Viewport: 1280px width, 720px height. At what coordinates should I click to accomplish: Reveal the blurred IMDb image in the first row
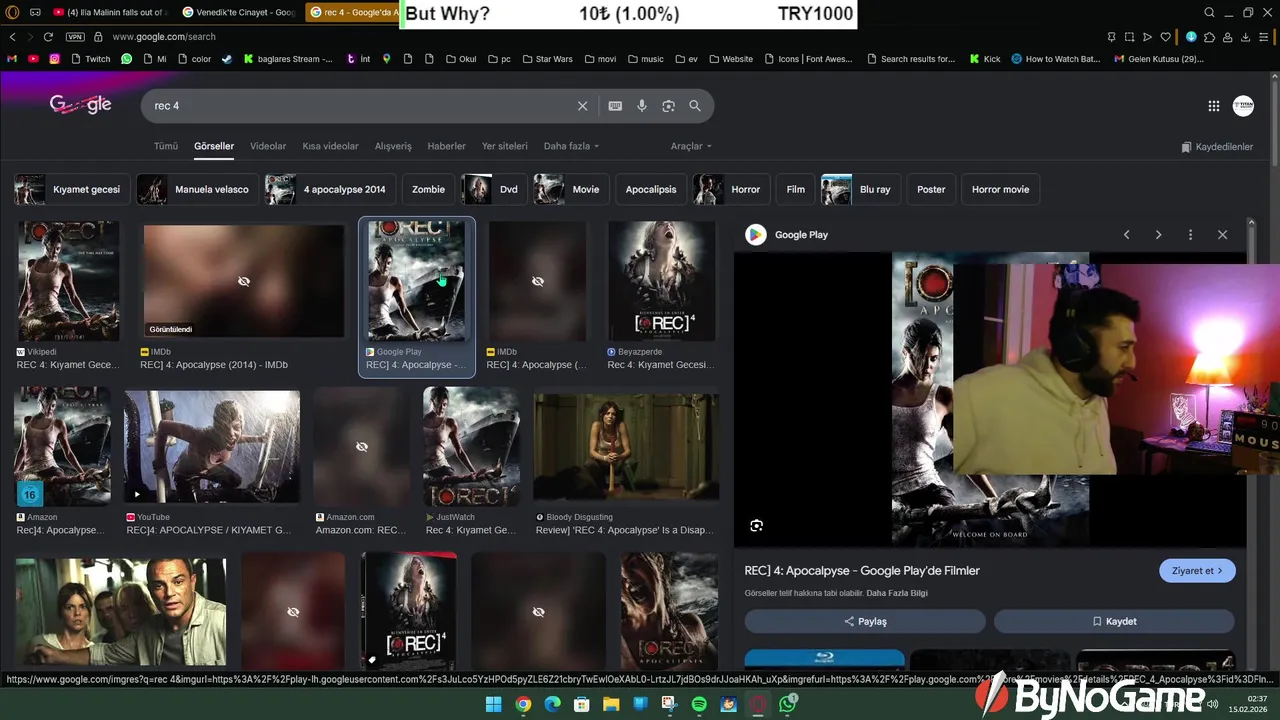[x=243, y=282]
